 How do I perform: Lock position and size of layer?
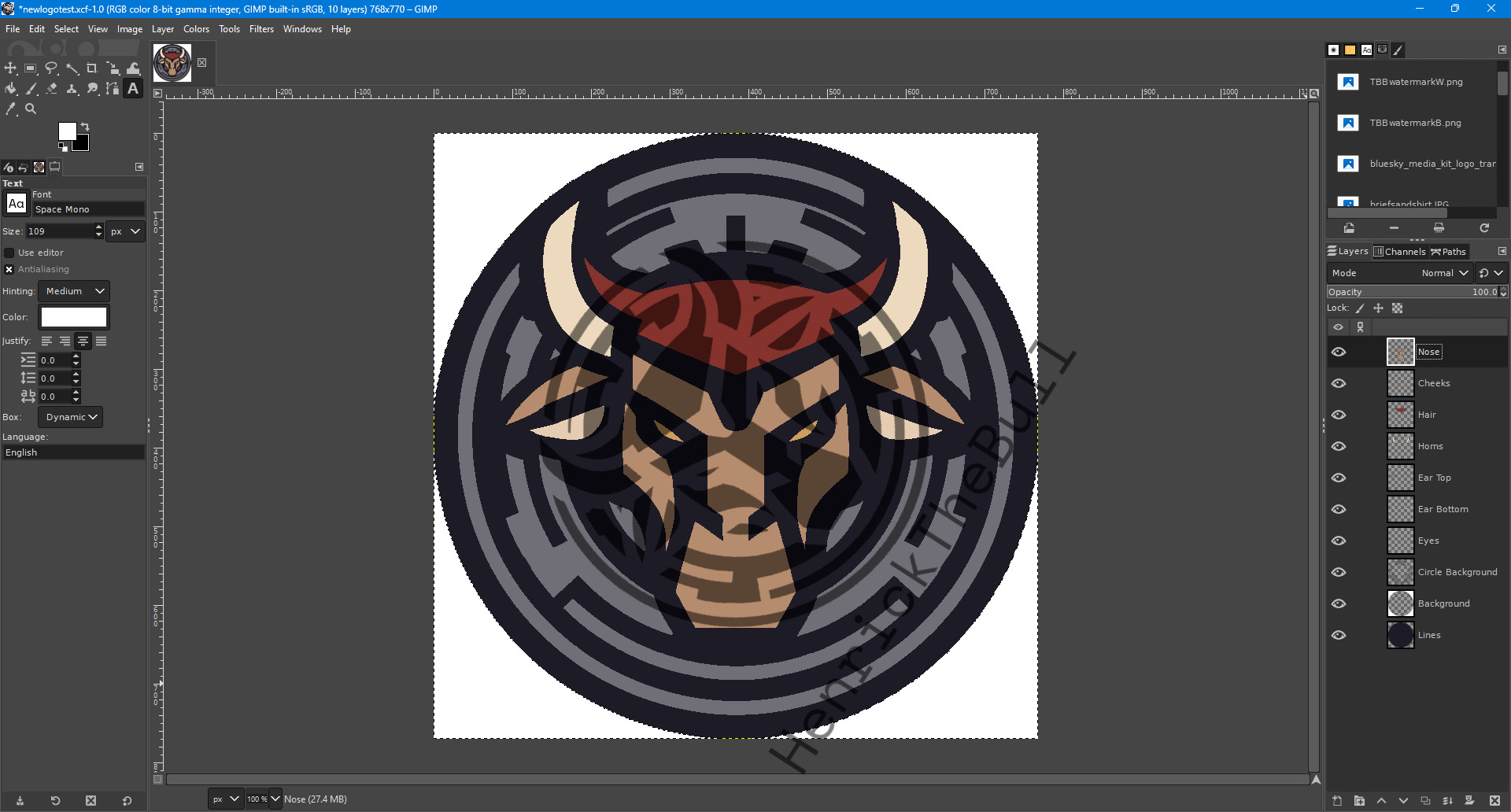point(1378,308)
